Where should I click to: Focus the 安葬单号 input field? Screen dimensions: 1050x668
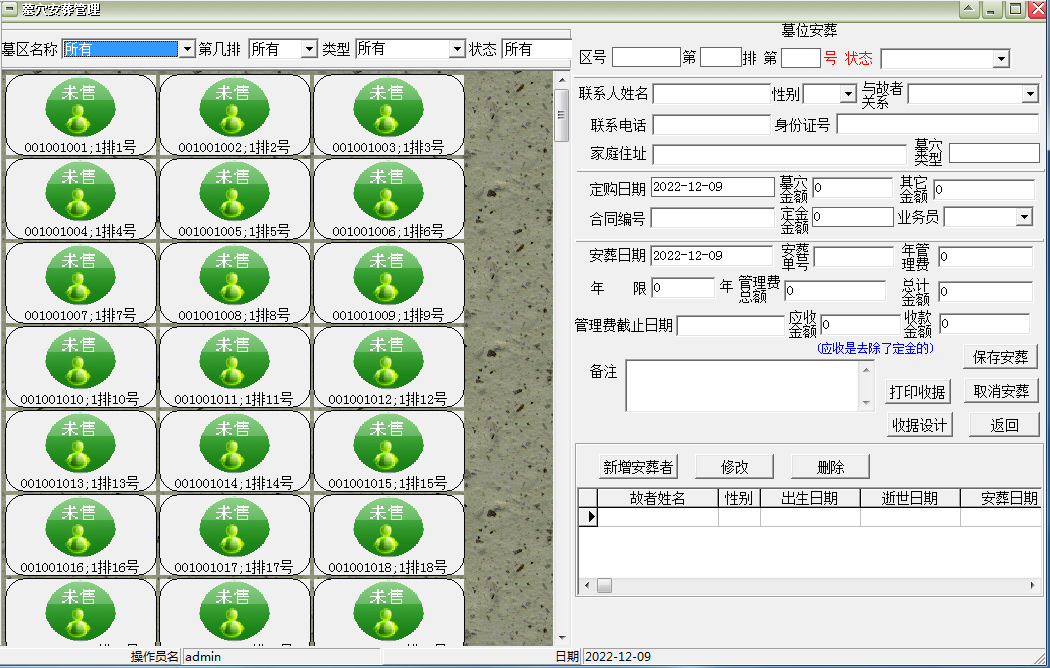854,258
